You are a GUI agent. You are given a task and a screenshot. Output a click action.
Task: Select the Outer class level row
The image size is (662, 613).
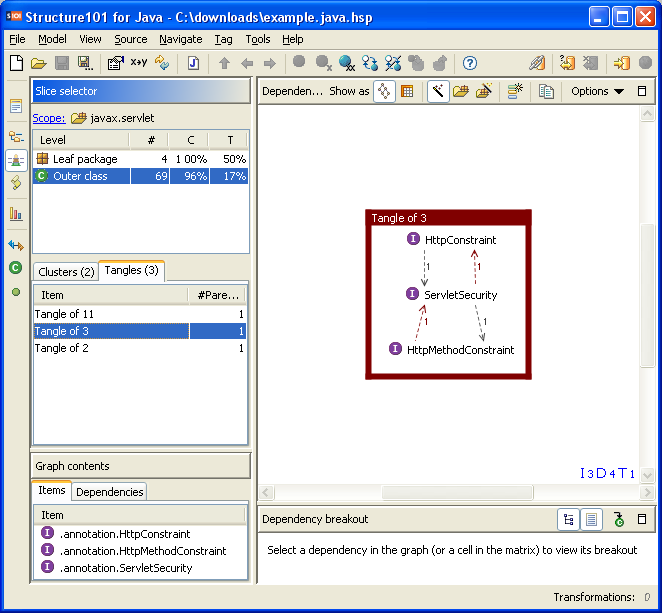click(141, 176)
